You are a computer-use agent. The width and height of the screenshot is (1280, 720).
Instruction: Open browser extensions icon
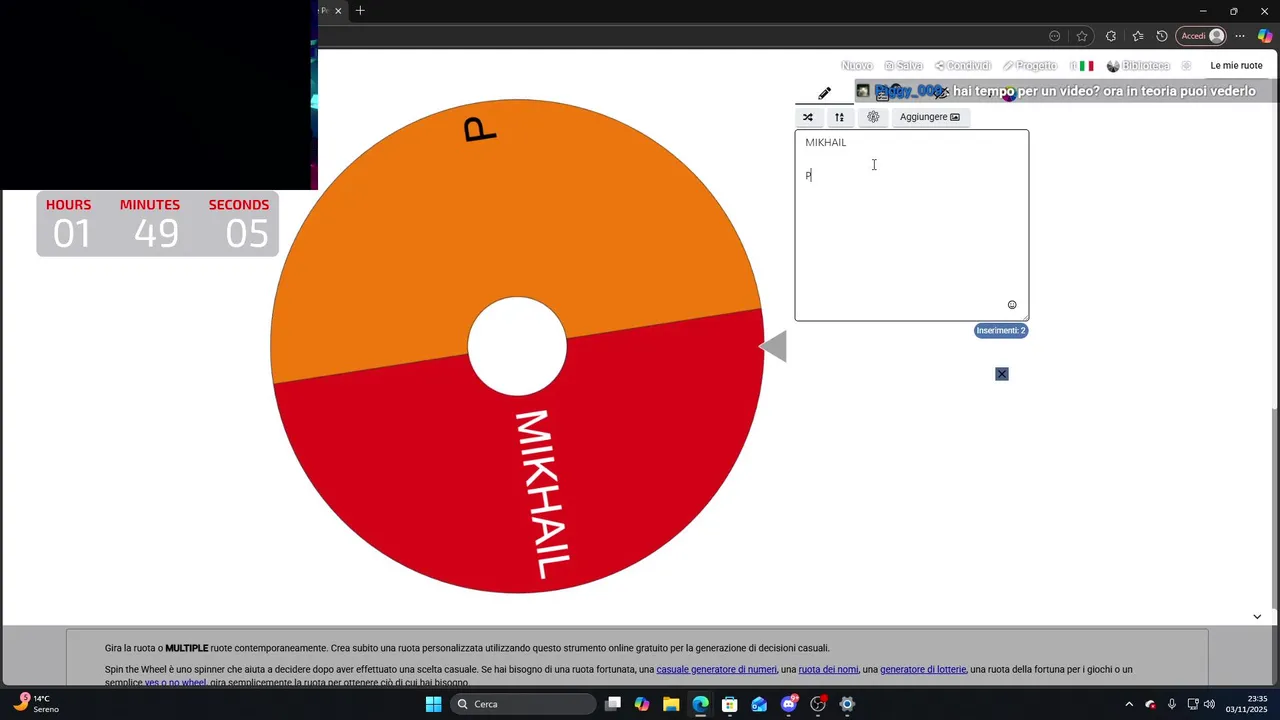pyautogui.click(x=1110, y=36)
